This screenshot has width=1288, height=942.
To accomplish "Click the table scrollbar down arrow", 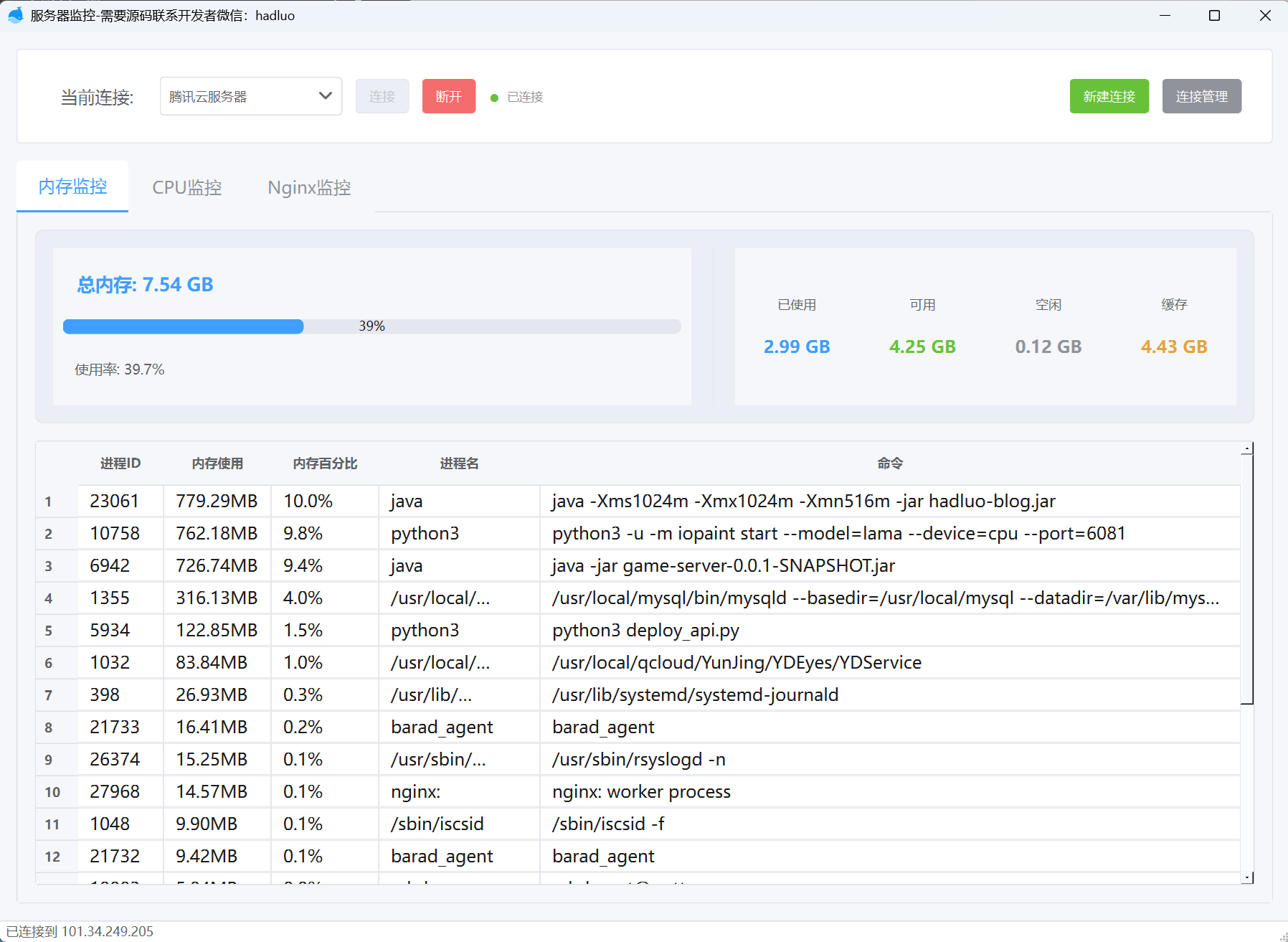I will (1248, 877).
